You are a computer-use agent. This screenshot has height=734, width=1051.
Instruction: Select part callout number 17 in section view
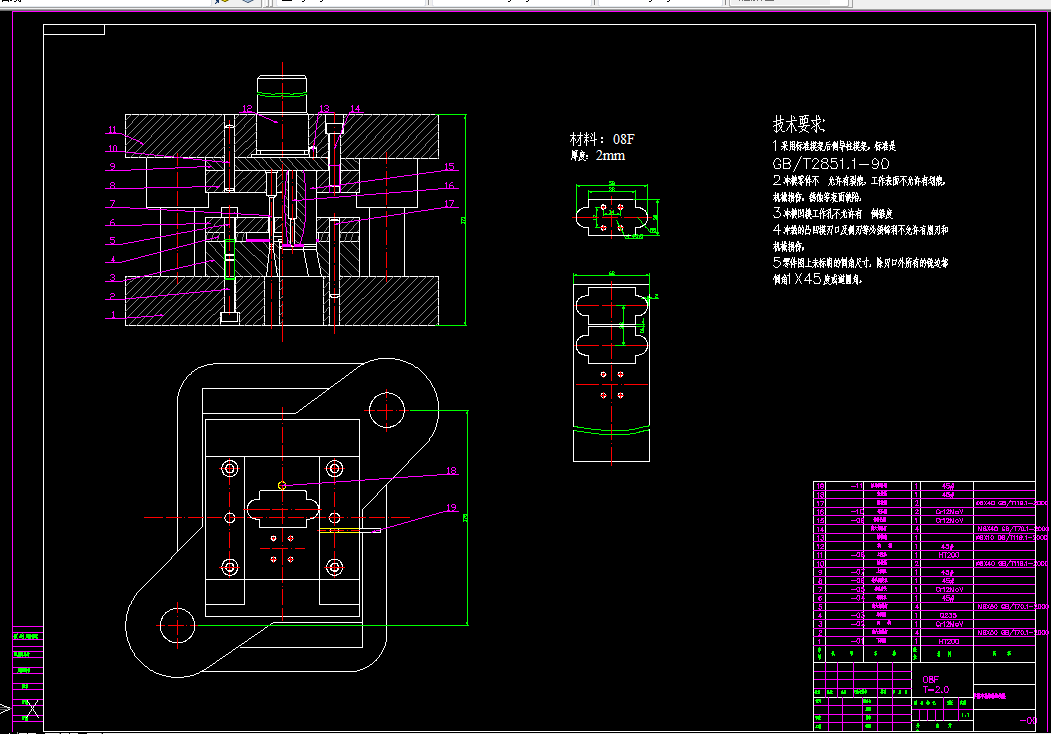pyautogui.click(x=449, y=203)
